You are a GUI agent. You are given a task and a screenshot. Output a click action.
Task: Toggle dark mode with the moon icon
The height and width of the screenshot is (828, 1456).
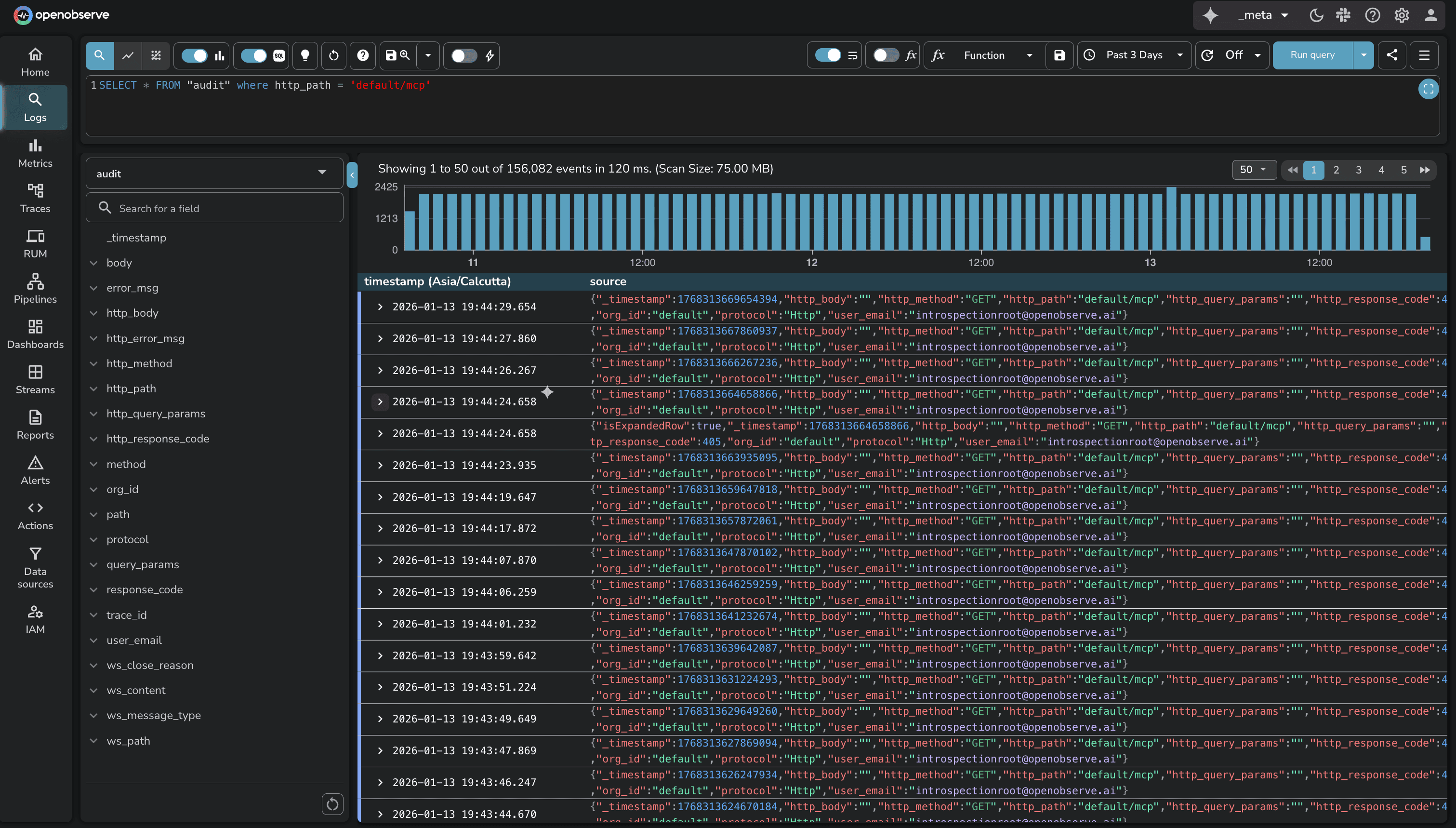point(1317,15)
